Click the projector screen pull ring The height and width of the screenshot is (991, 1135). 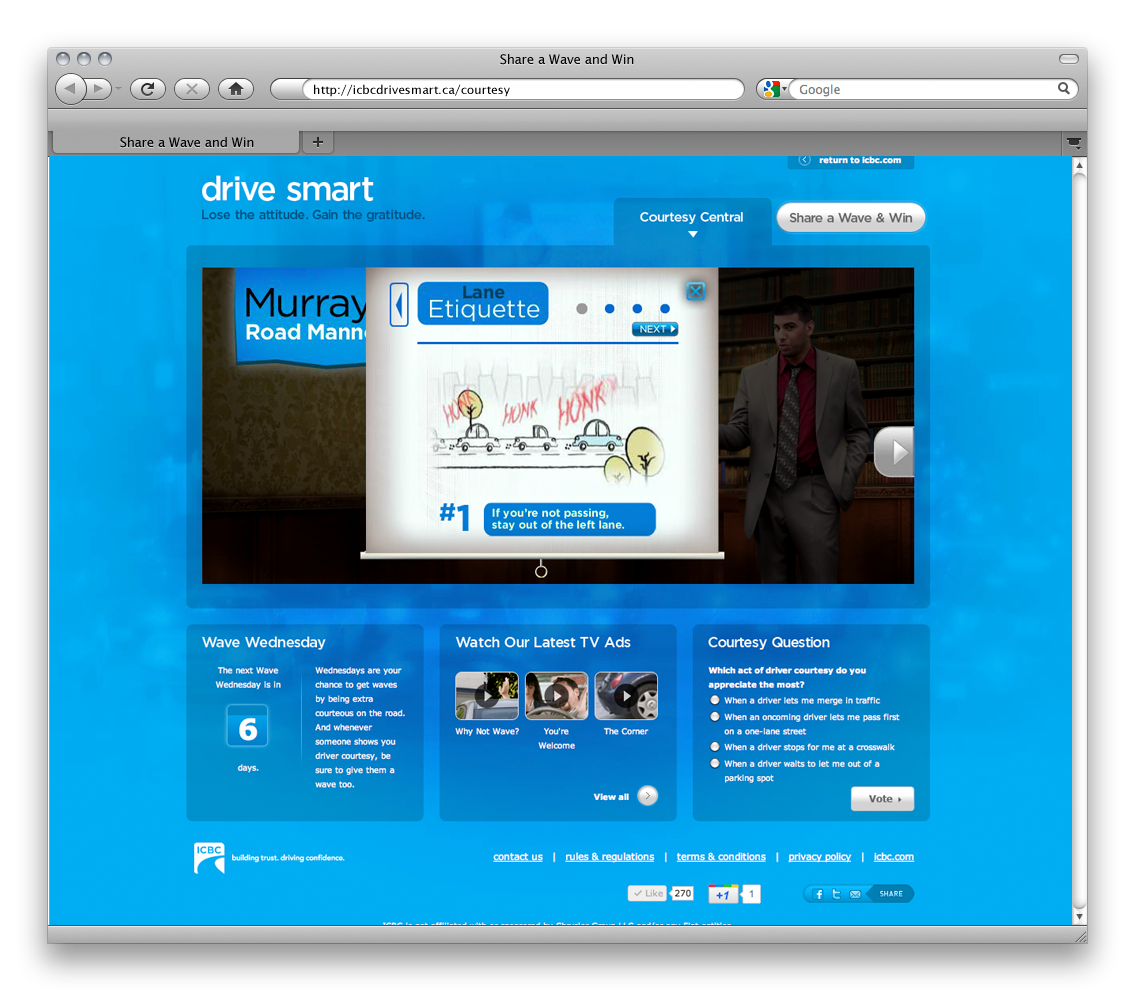(x=541, y=572)
